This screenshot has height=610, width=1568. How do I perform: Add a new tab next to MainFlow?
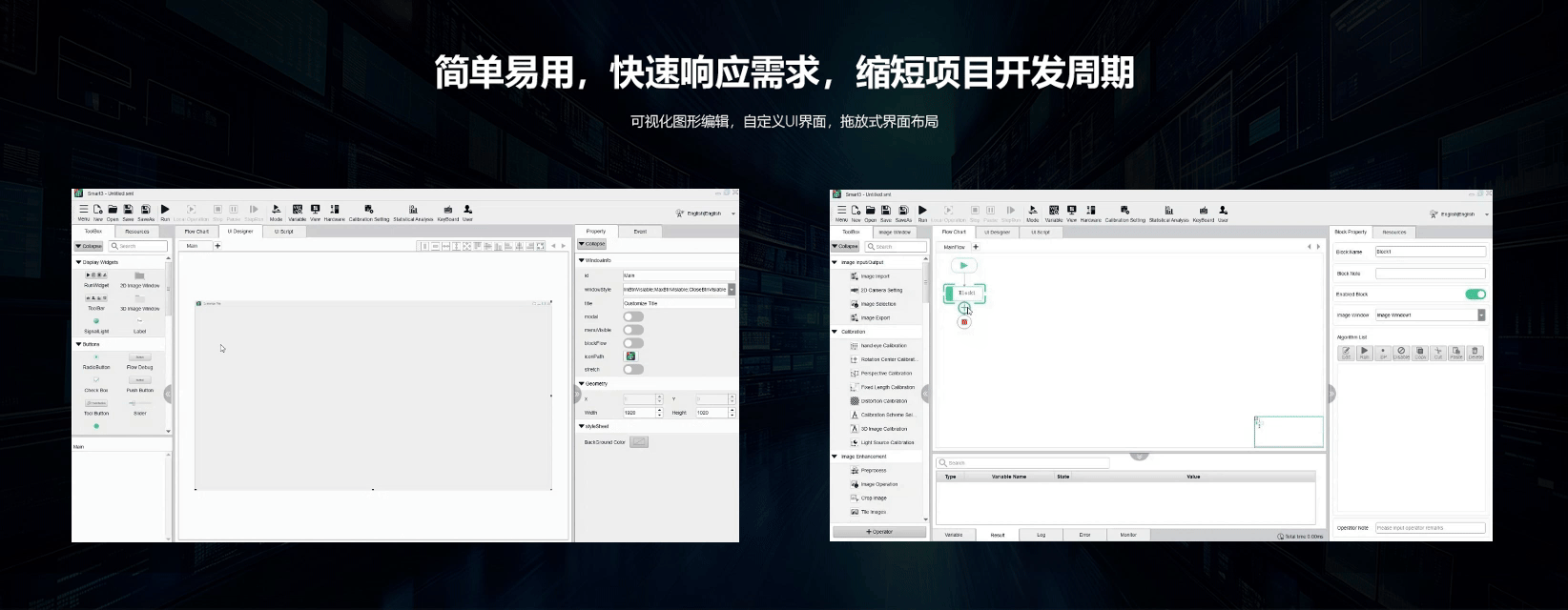[x=976, y=247]
